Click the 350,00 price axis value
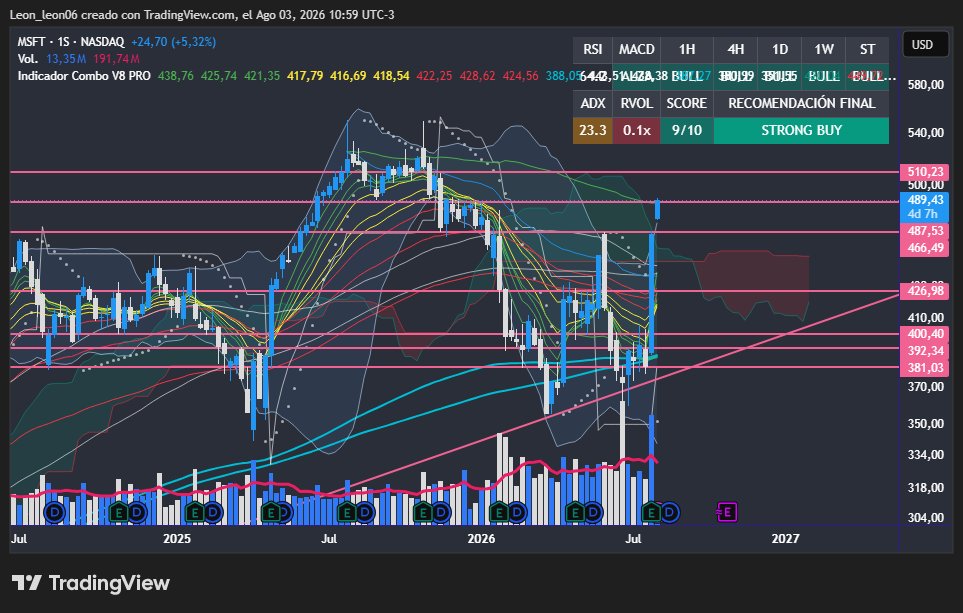The height and width of the screenshot is (613, 963). (926, 424)
